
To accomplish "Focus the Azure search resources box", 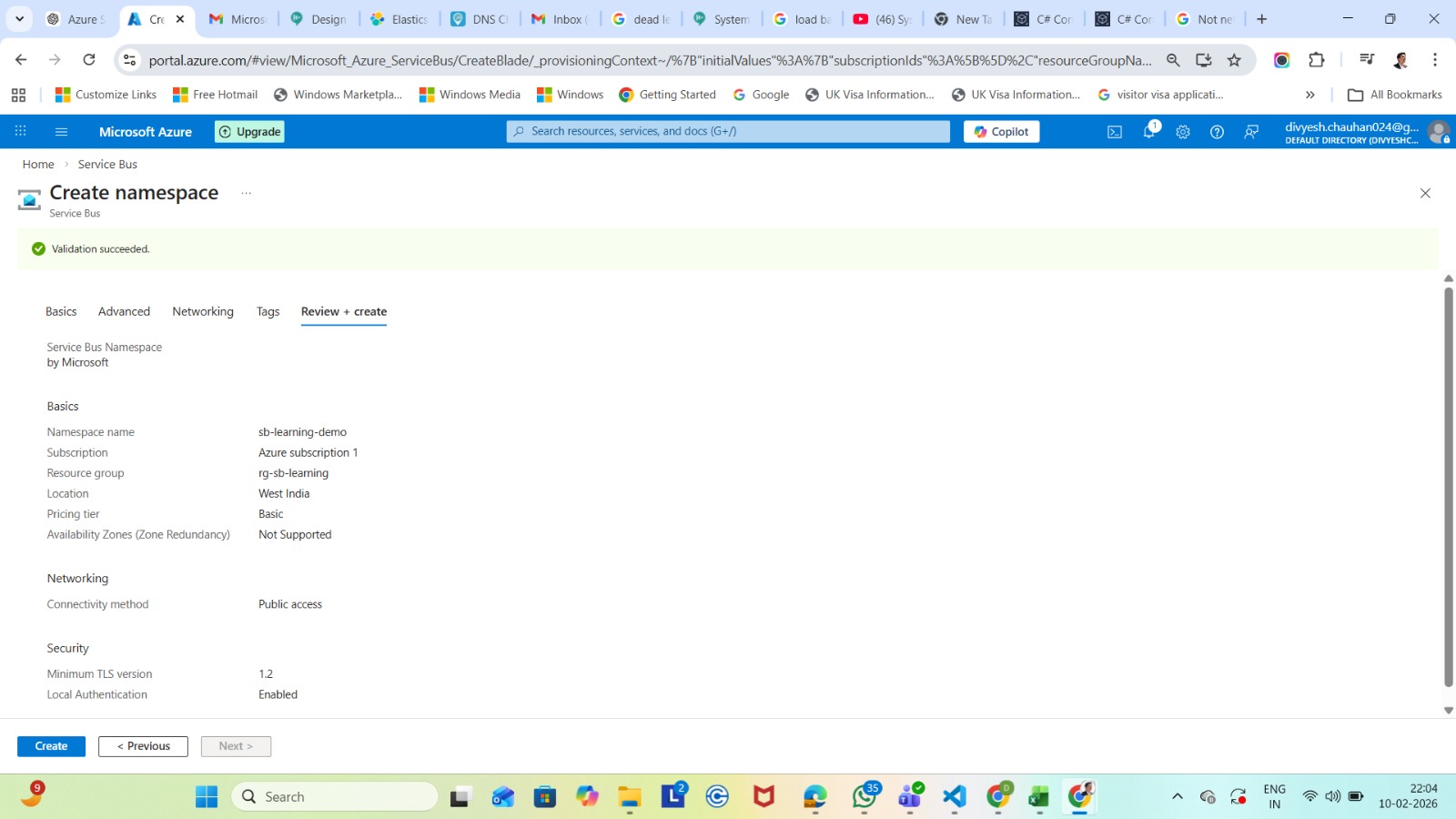I will tap(728, 132).
